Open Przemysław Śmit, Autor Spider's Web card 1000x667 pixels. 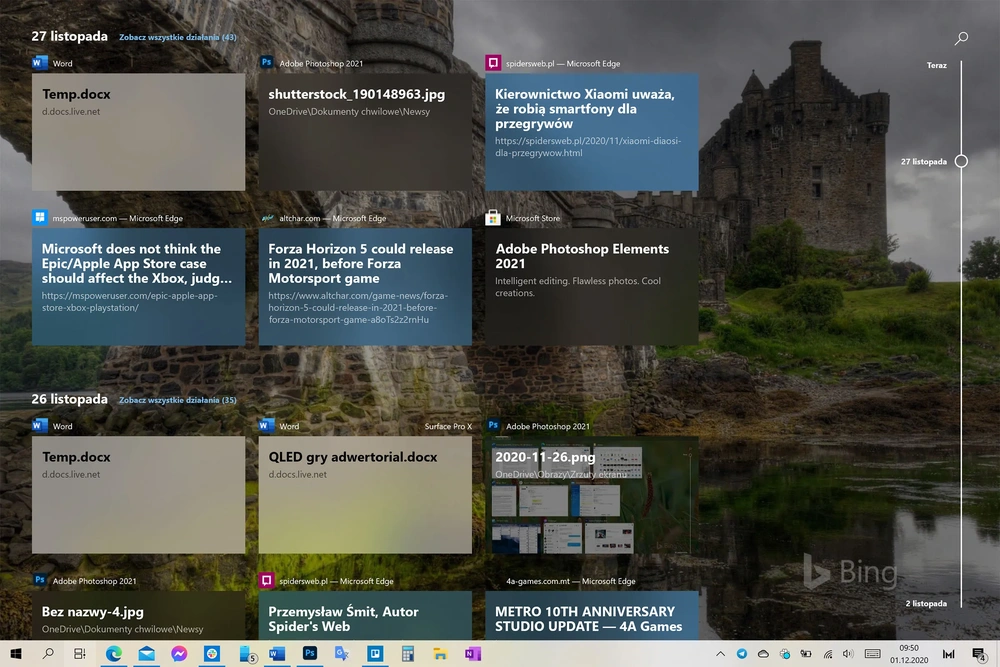pyautogui.click(x=365, y=615)
